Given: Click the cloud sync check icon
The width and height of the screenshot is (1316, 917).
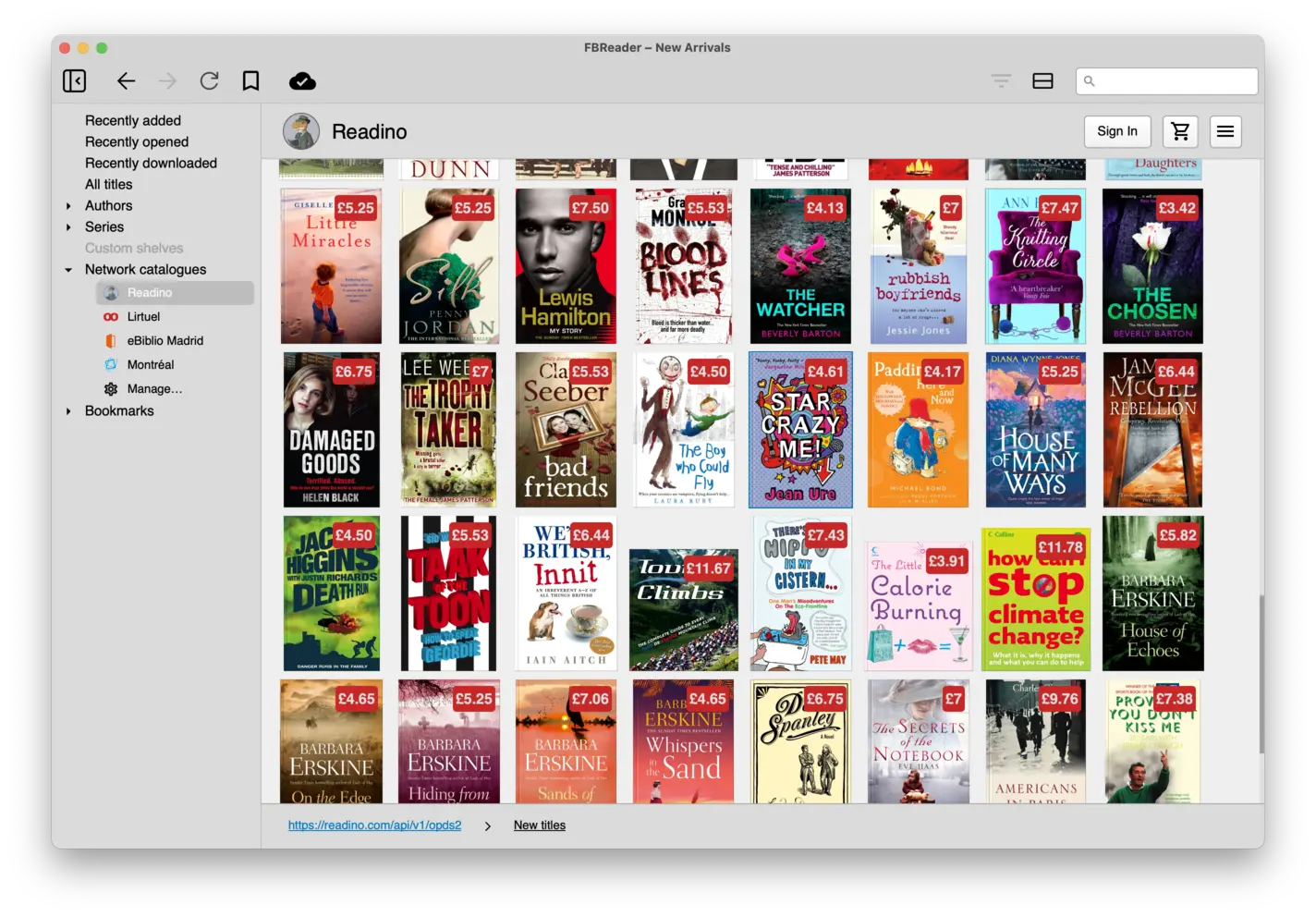Looking at the screenshot, I should pos(302,81).
